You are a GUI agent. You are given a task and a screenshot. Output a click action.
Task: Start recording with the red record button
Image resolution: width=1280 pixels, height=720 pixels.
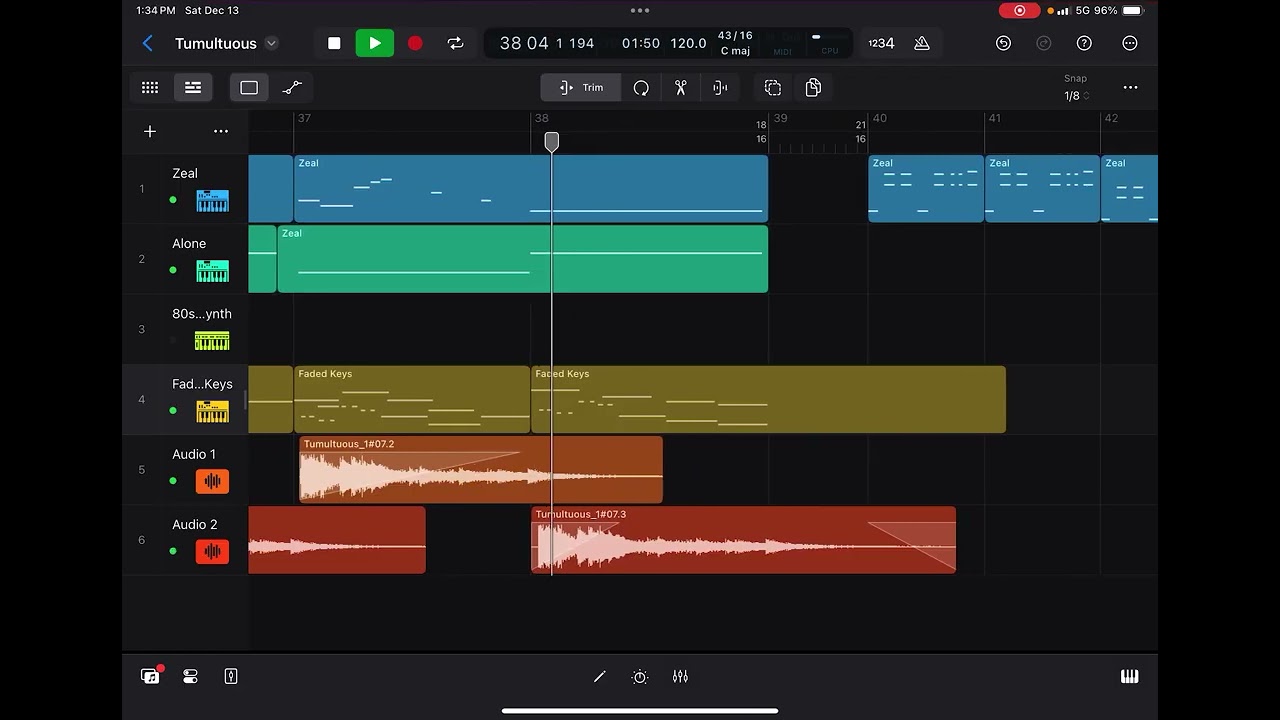415,43
